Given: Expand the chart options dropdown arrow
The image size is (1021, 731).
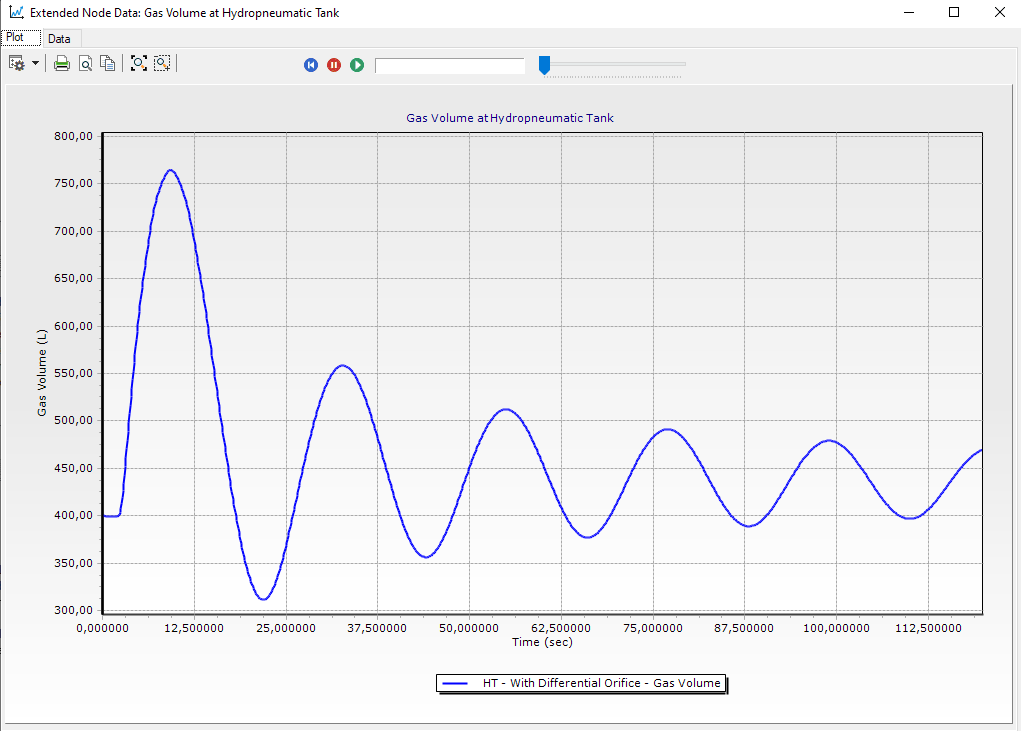Looking at the screenshot, I should [x=35, y=63].
